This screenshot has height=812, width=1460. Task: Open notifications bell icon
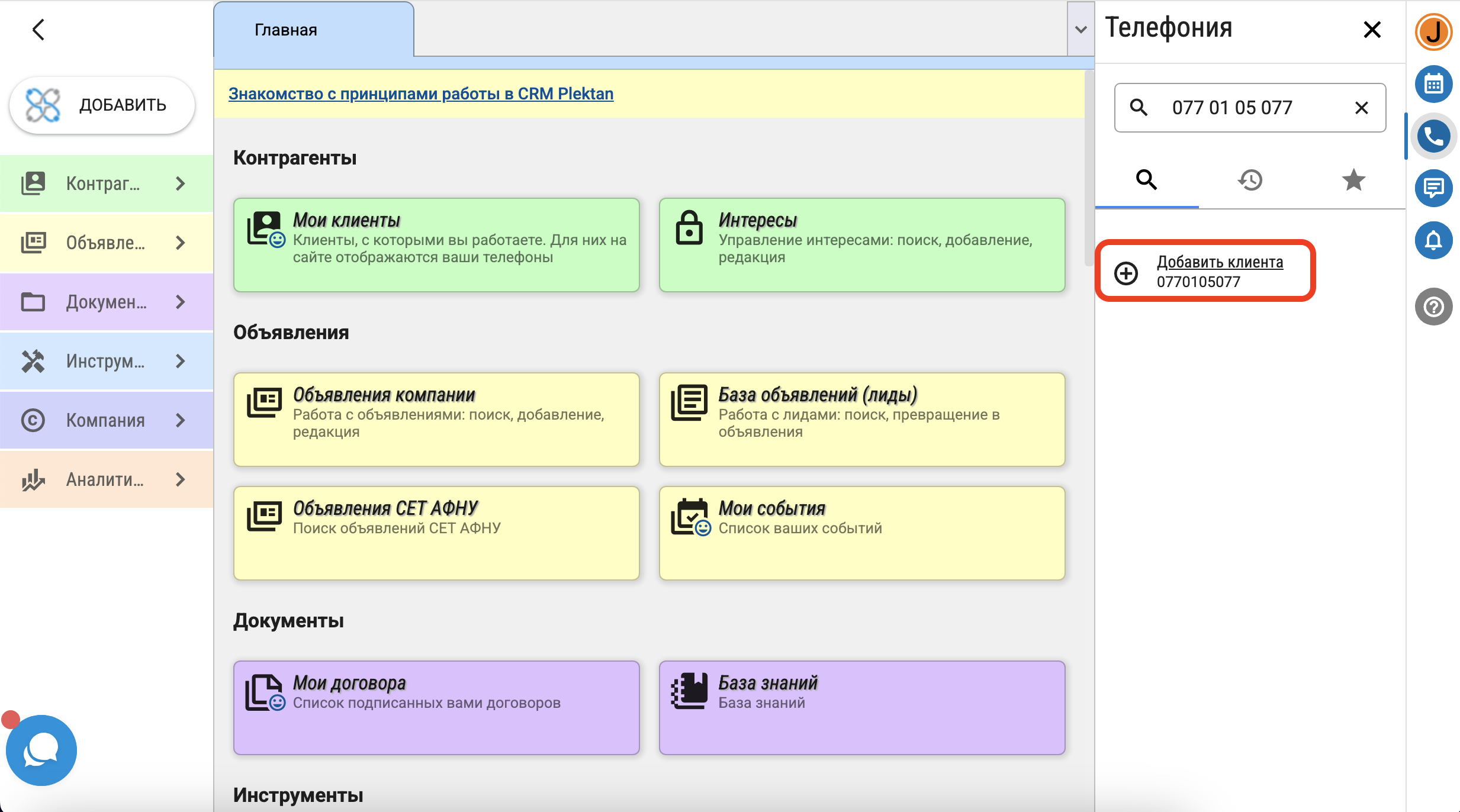point(1433,240)
